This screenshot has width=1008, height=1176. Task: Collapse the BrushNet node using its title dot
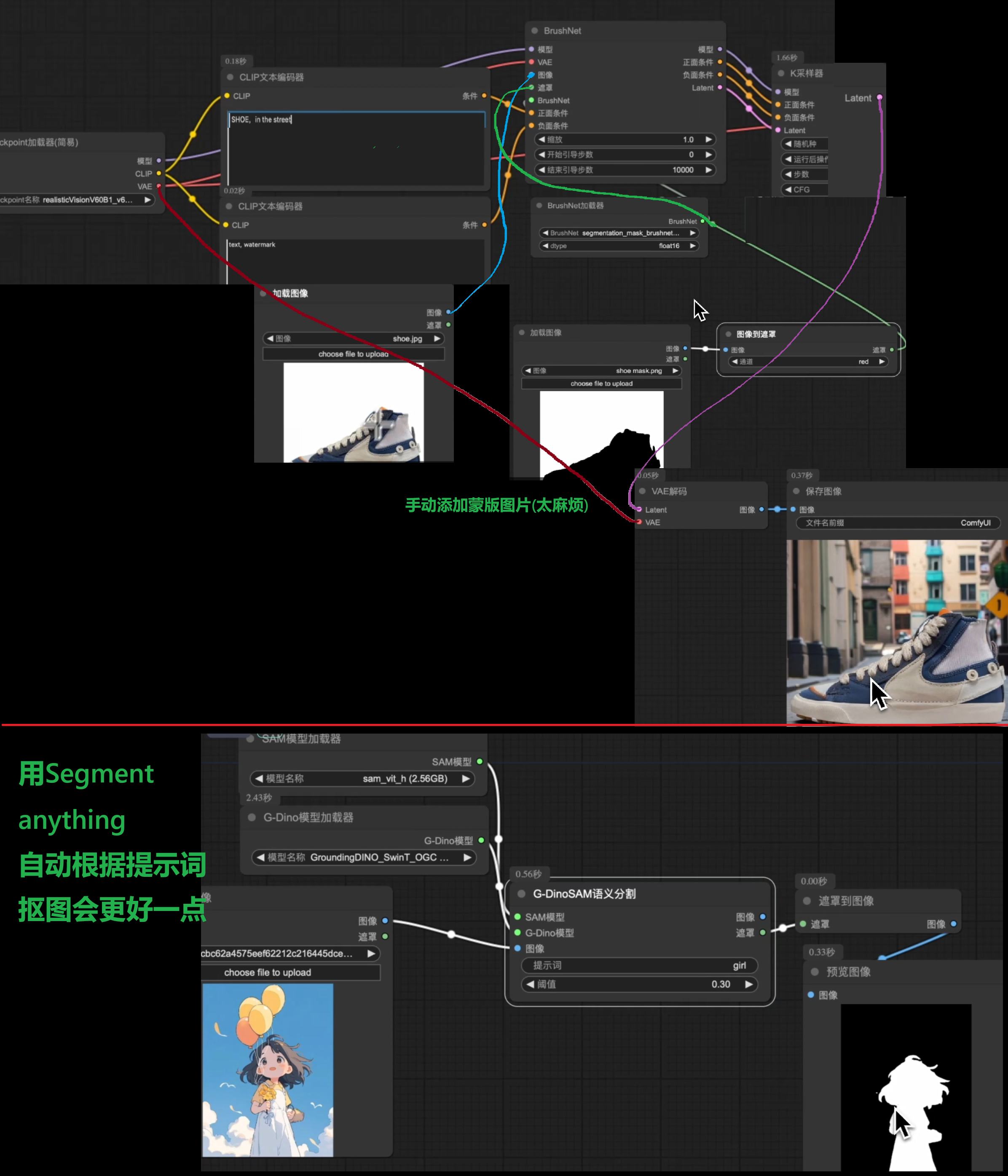(x=534, y=31)
